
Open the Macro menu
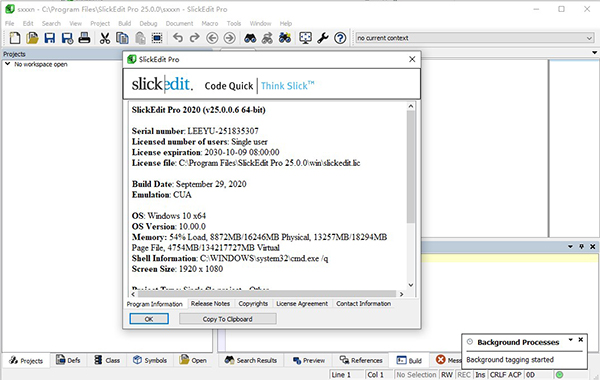[210, 23]
